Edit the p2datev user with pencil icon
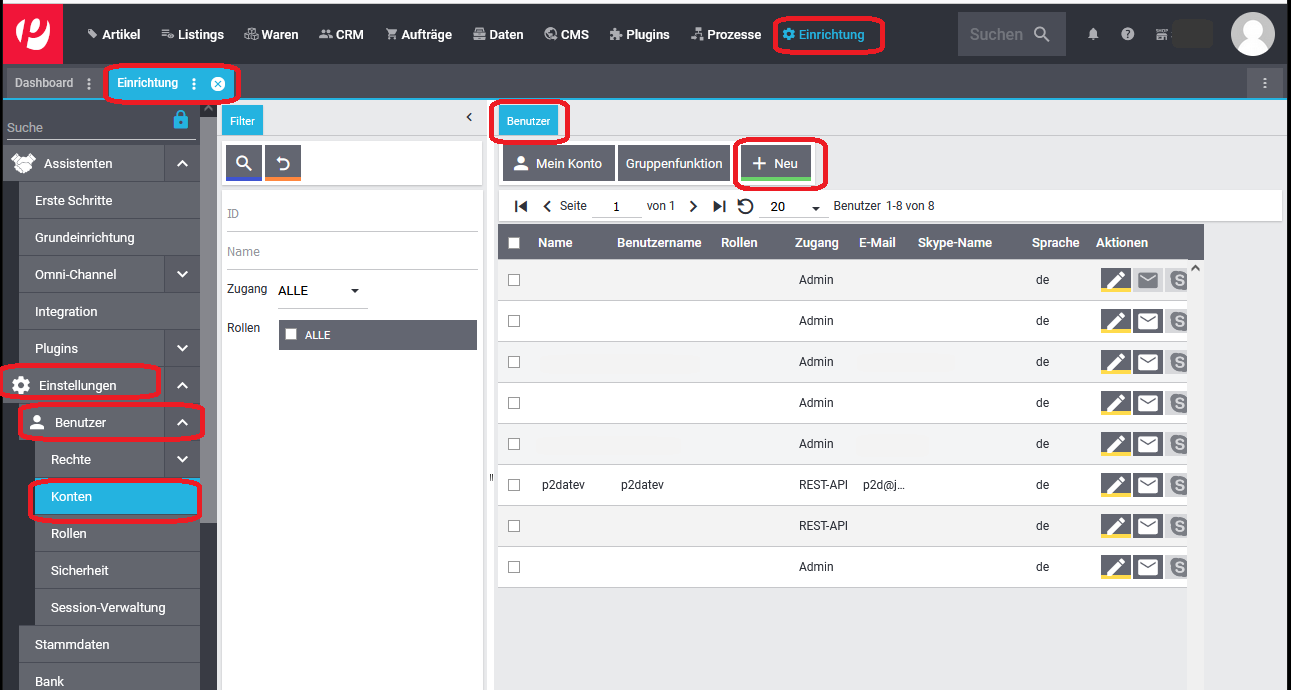Viewport: 1291px width, 690px height. coord(1116,485)
